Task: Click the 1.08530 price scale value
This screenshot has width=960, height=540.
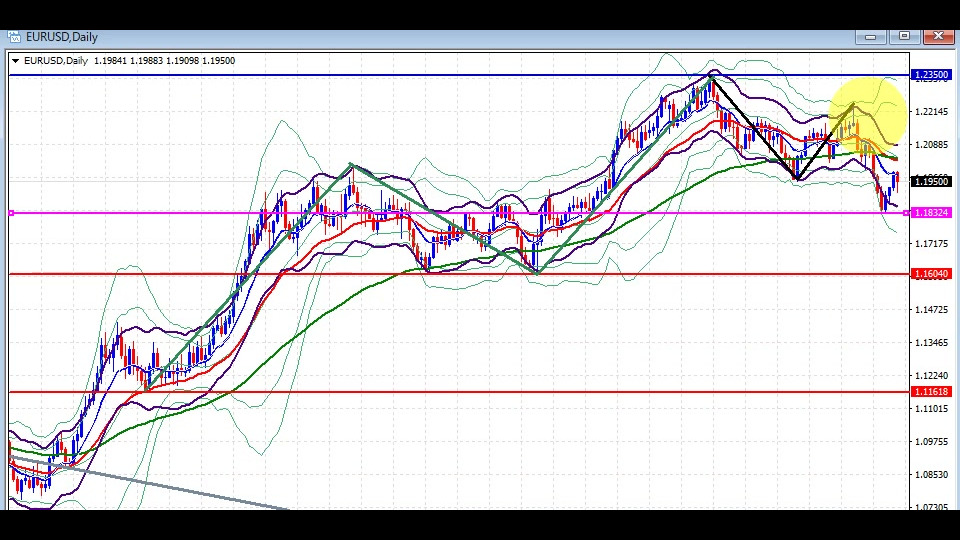Action: point(931,474)
